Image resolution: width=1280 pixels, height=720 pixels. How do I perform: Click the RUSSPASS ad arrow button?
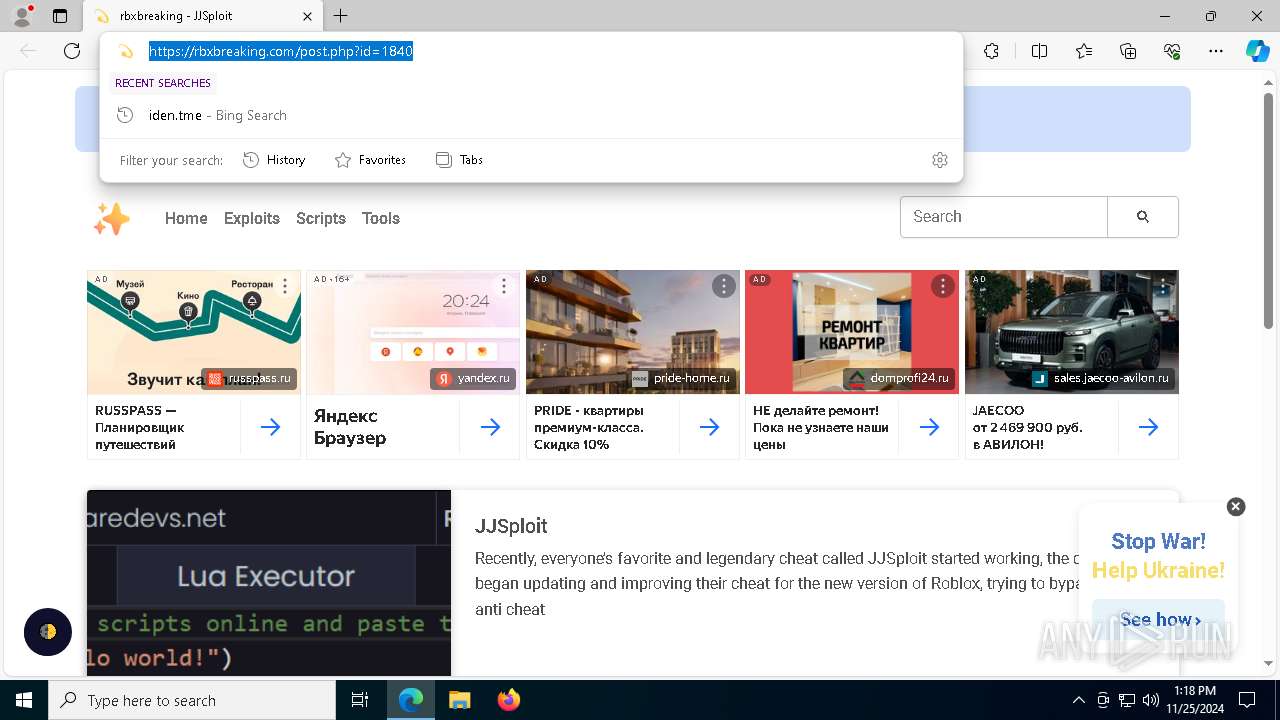click(x=270, y=427)
